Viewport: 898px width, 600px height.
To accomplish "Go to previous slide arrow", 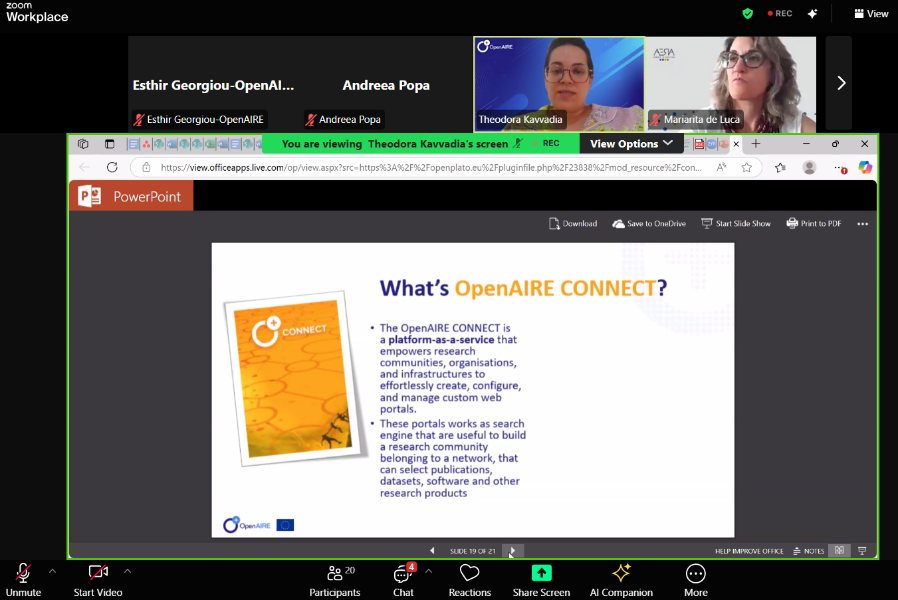I will point(432,551).
